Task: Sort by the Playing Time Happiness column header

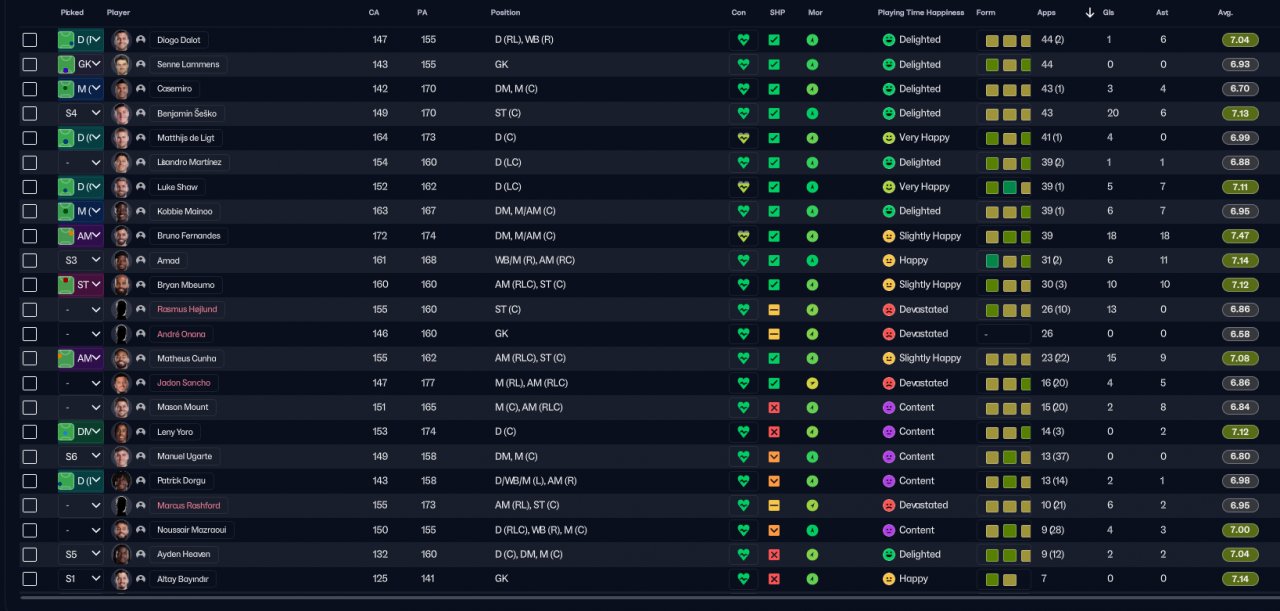Action: coord(921,13)
